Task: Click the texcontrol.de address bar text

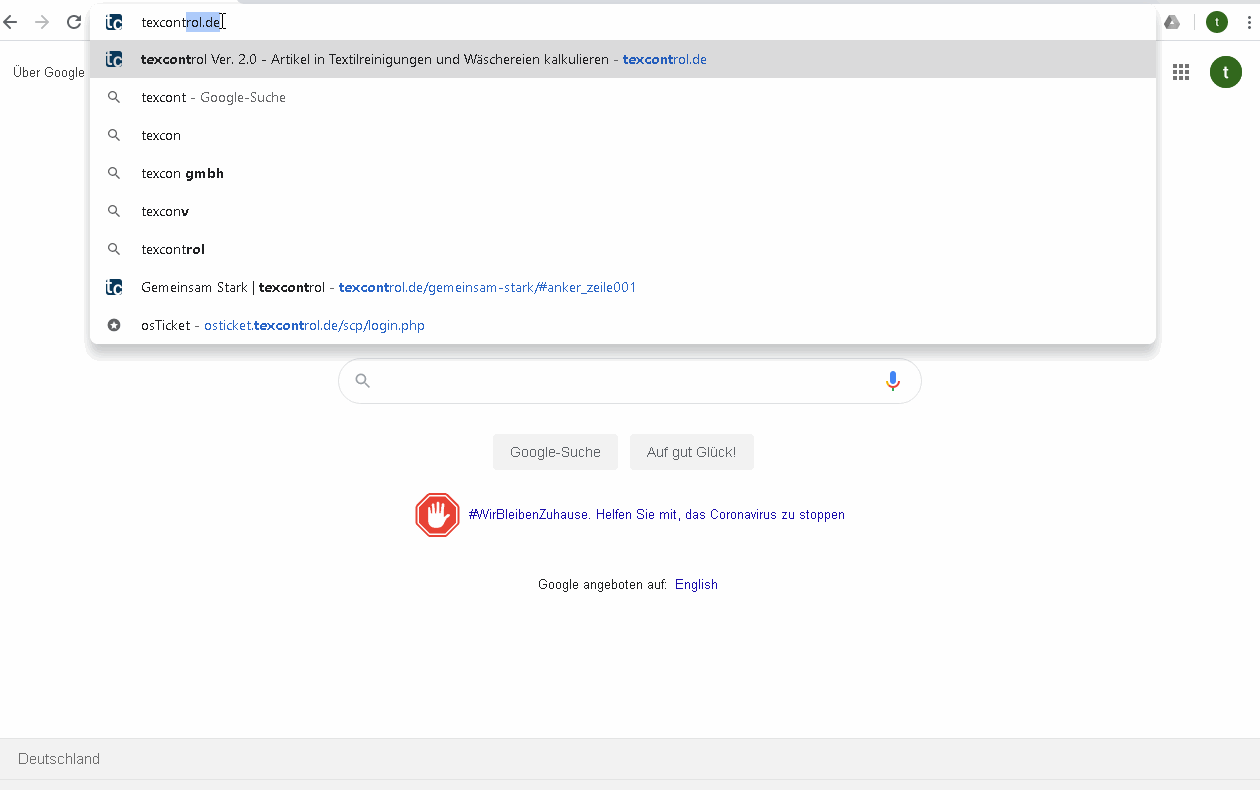Action: 181,22
